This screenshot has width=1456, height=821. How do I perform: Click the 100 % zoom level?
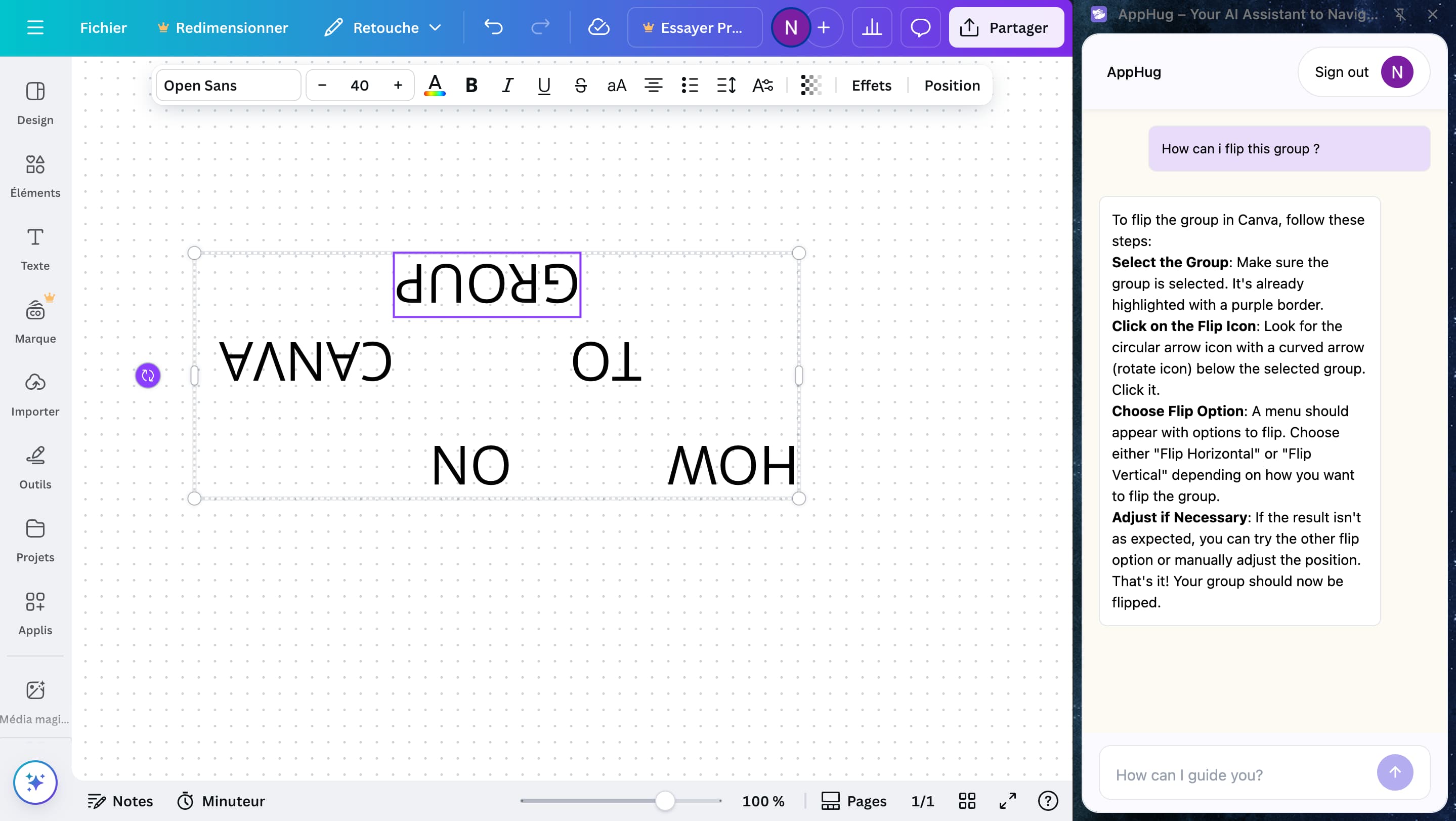click(763, 801)
